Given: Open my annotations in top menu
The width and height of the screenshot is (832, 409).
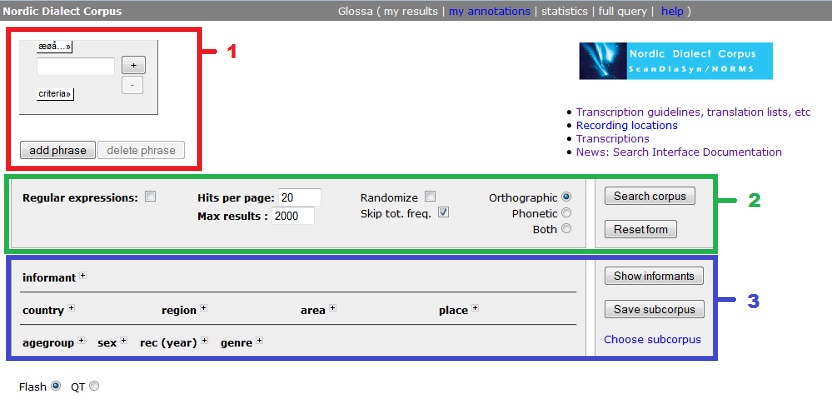Looking at the screenshot, I should click(x=490, y=11).
